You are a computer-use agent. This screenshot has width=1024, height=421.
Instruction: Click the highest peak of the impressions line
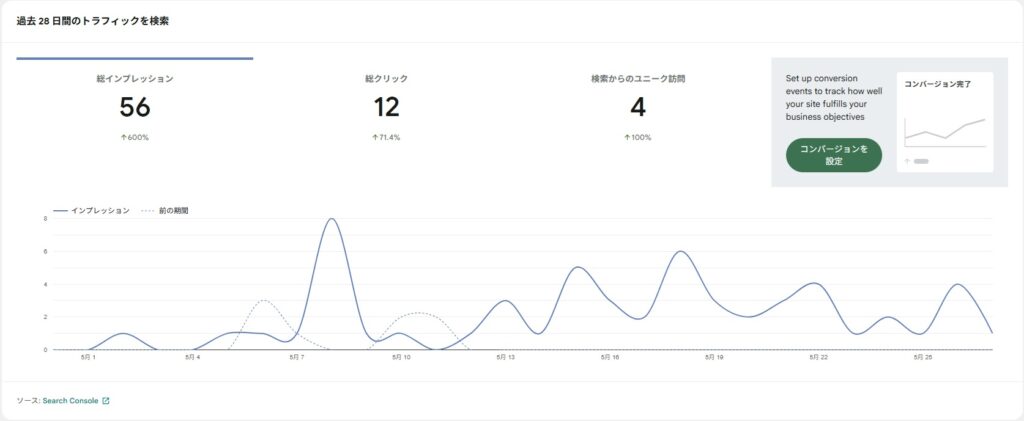[331, 219]
